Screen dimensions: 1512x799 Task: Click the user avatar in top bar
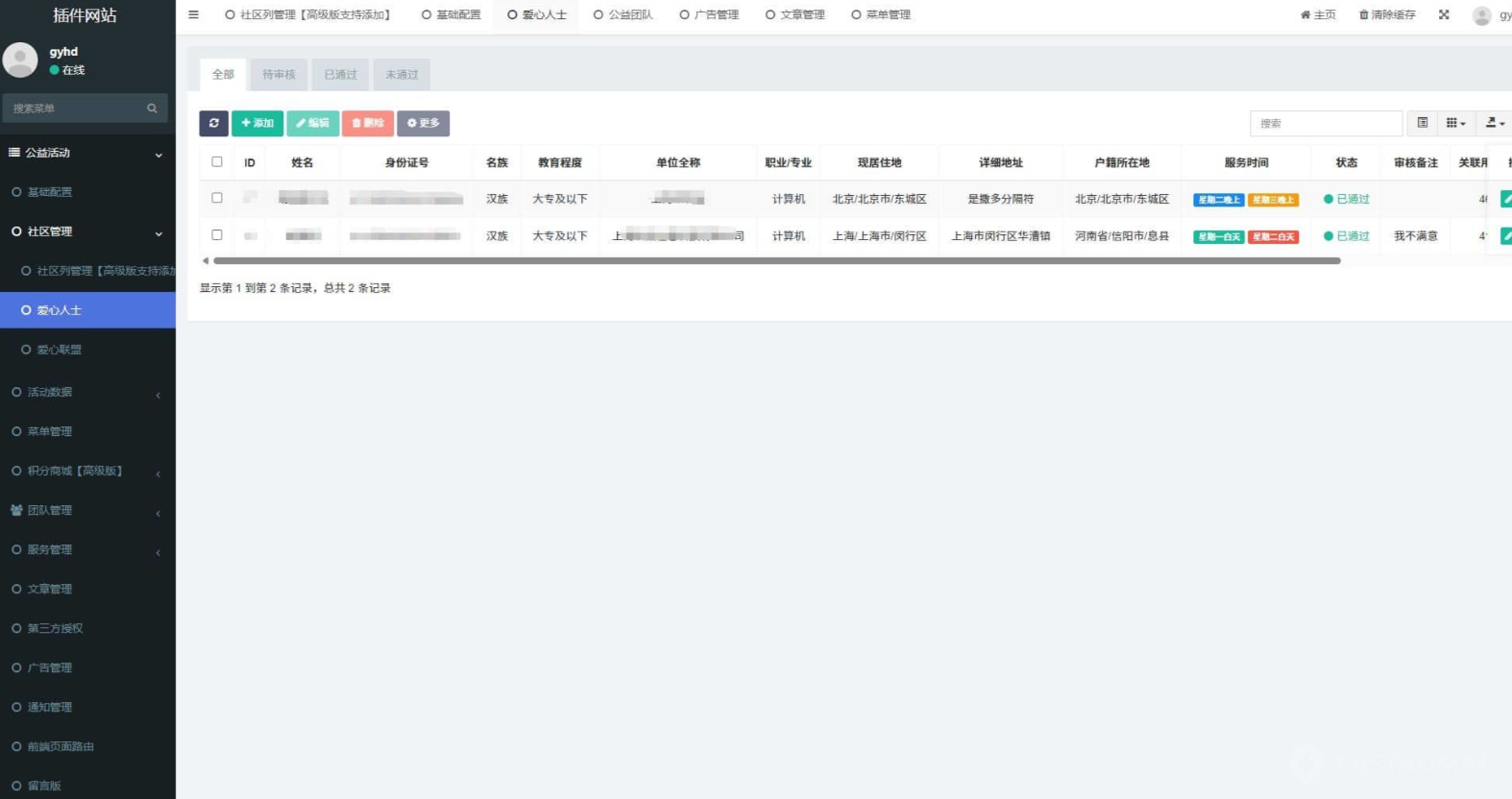pyautogui.click(x=1482, y=15)
